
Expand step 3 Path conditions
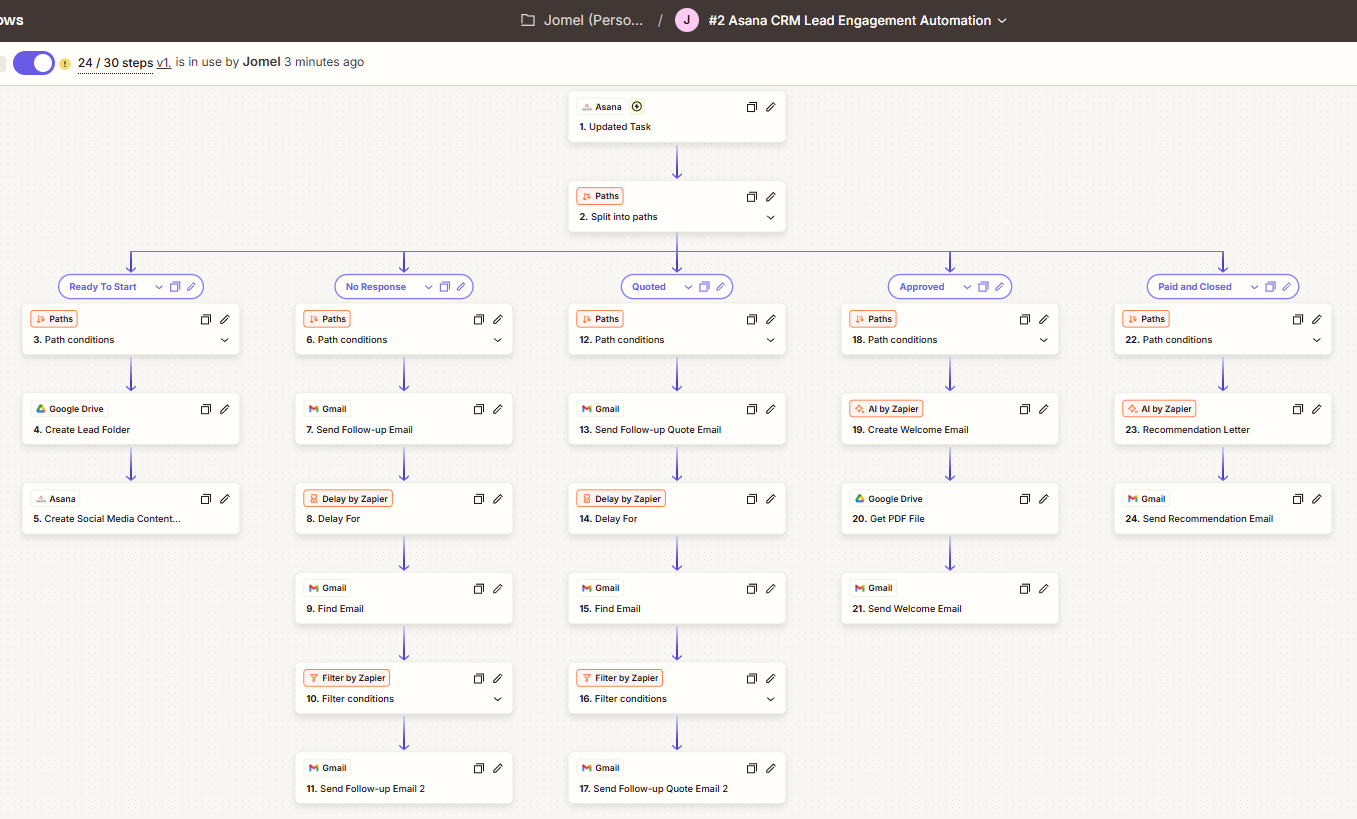click(225, 340)
